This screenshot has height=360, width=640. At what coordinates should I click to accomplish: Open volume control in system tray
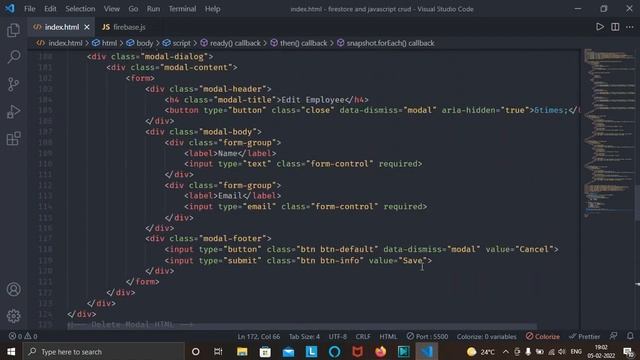click(x=562, y=351)
